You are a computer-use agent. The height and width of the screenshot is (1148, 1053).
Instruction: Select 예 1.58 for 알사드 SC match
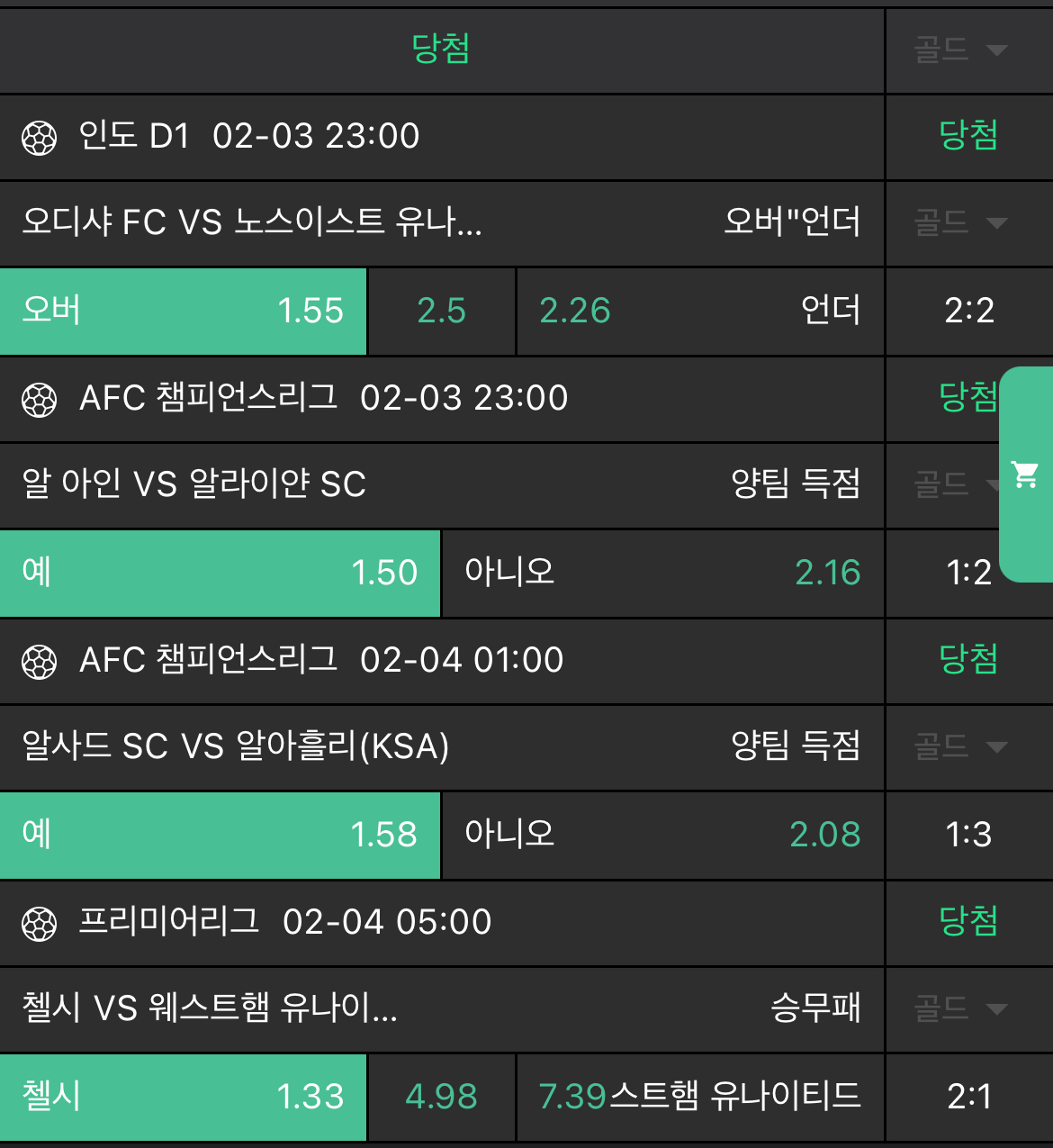pyautogui.click(x=220, y=835)
